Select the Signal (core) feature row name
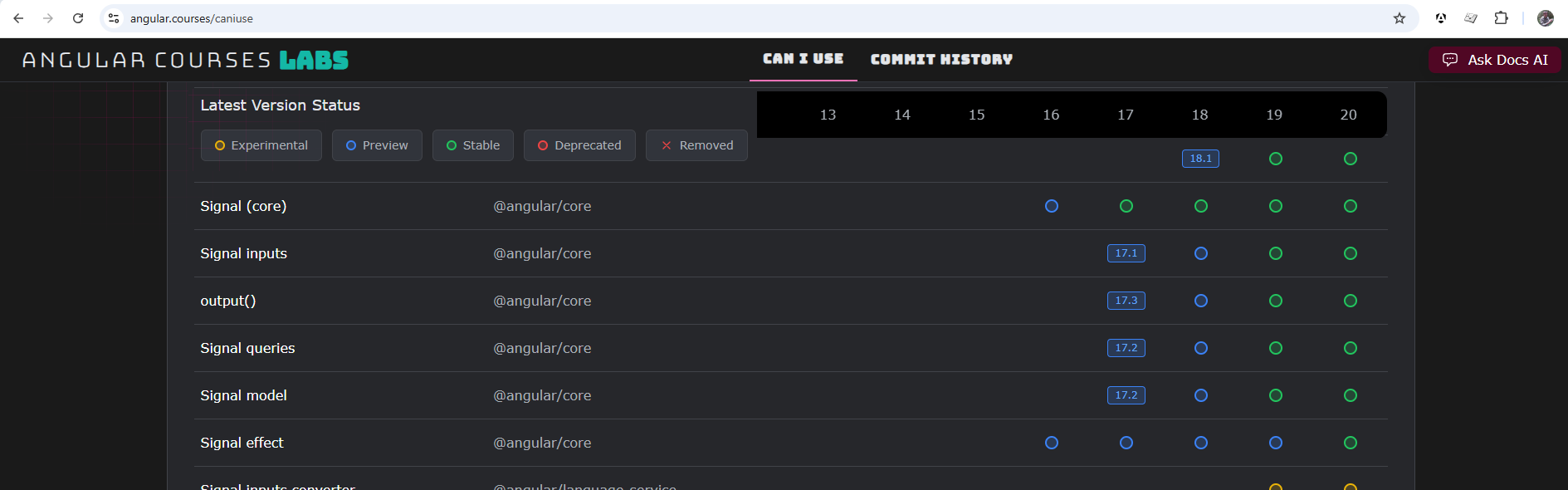This screenshot has height=490, width=1568. [x=243, y=206]
